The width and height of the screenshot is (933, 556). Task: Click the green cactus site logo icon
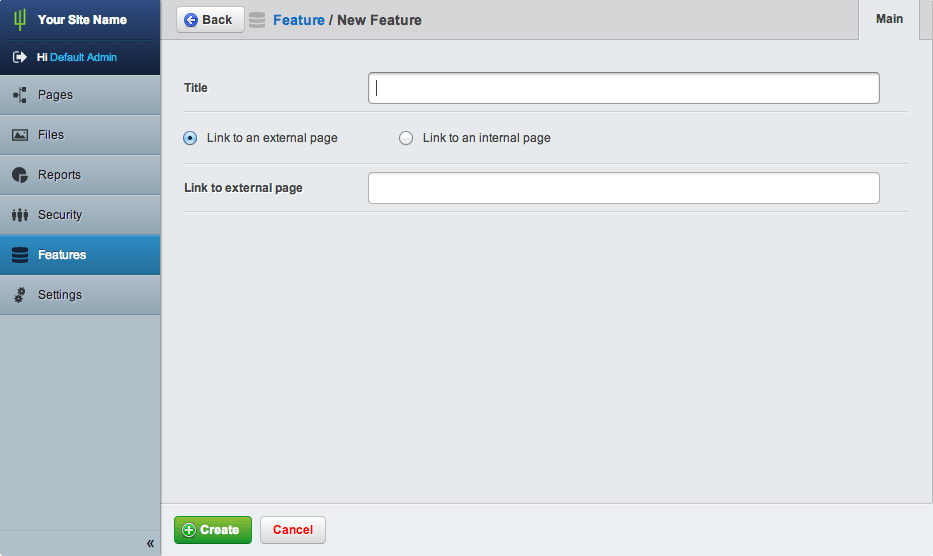click(x=19, y=20)
